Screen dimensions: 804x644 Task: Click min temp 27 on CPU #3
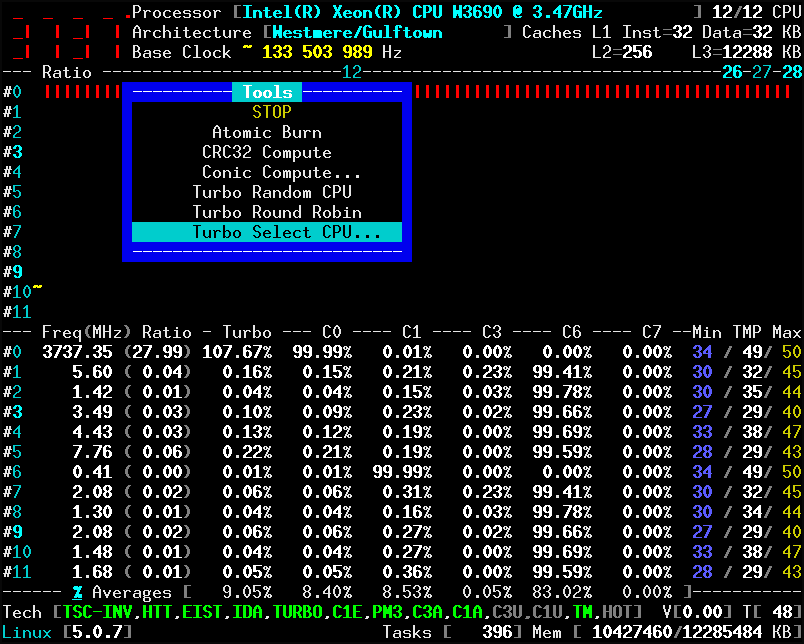click(702, 412)
